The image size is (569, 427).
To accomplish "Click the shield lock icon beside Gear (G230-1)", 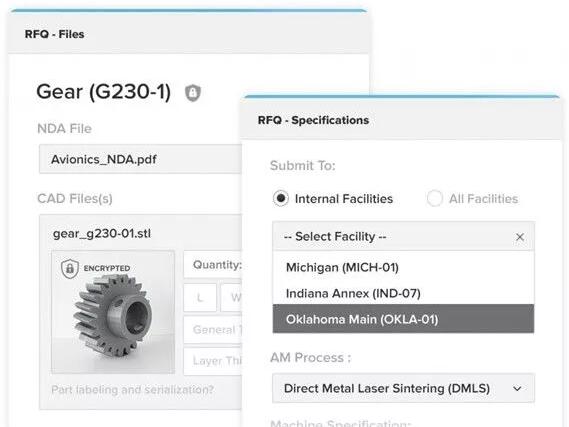I will 193,93.
